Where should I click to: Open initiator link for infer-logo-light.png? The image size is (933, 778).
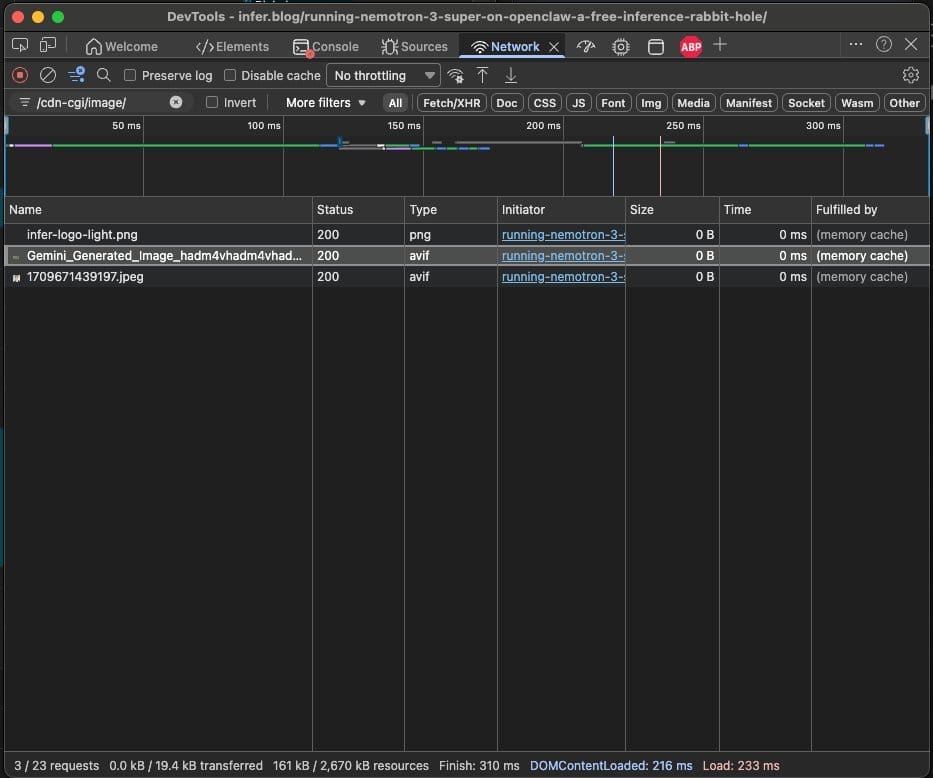[563, 234]
